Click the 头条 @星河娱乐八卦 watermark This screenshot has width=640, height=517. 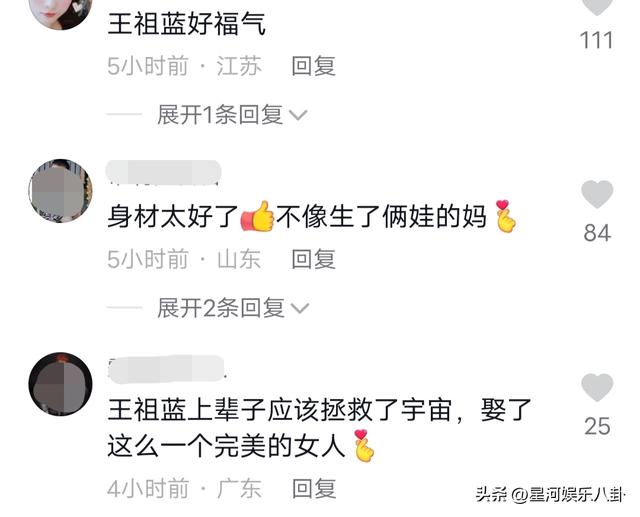[x=550, y=495]
